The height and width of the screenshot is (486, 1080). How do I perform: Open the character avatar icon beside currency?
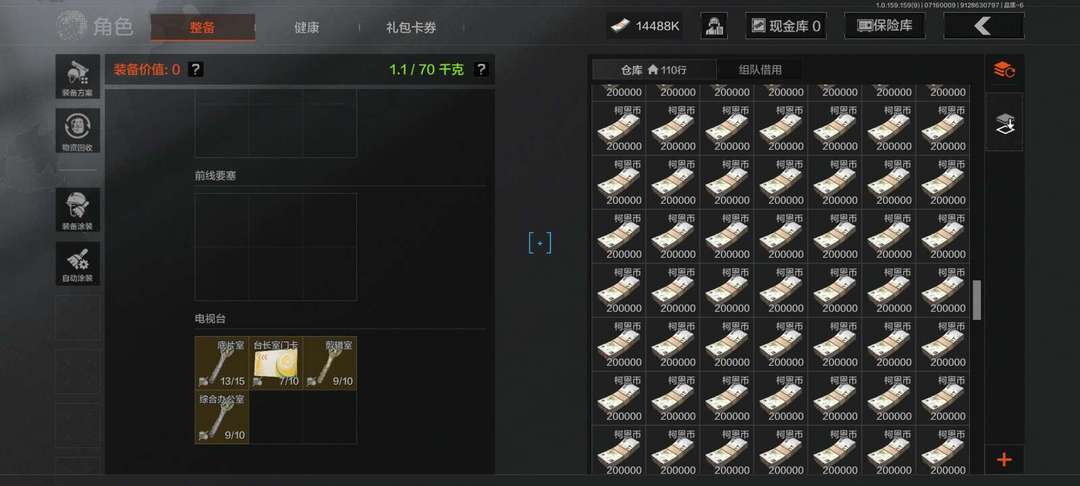pos(714,26)
